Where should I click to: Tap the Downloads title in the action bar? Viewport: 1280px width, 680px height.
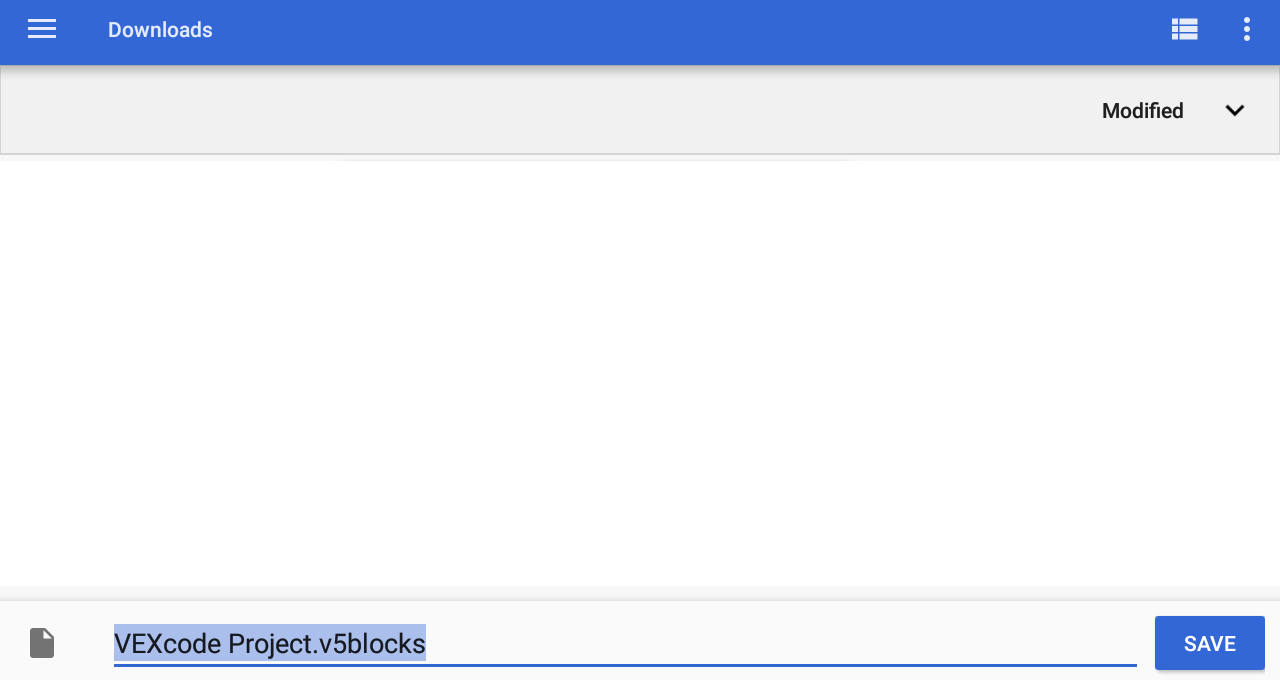pos(160,30)
